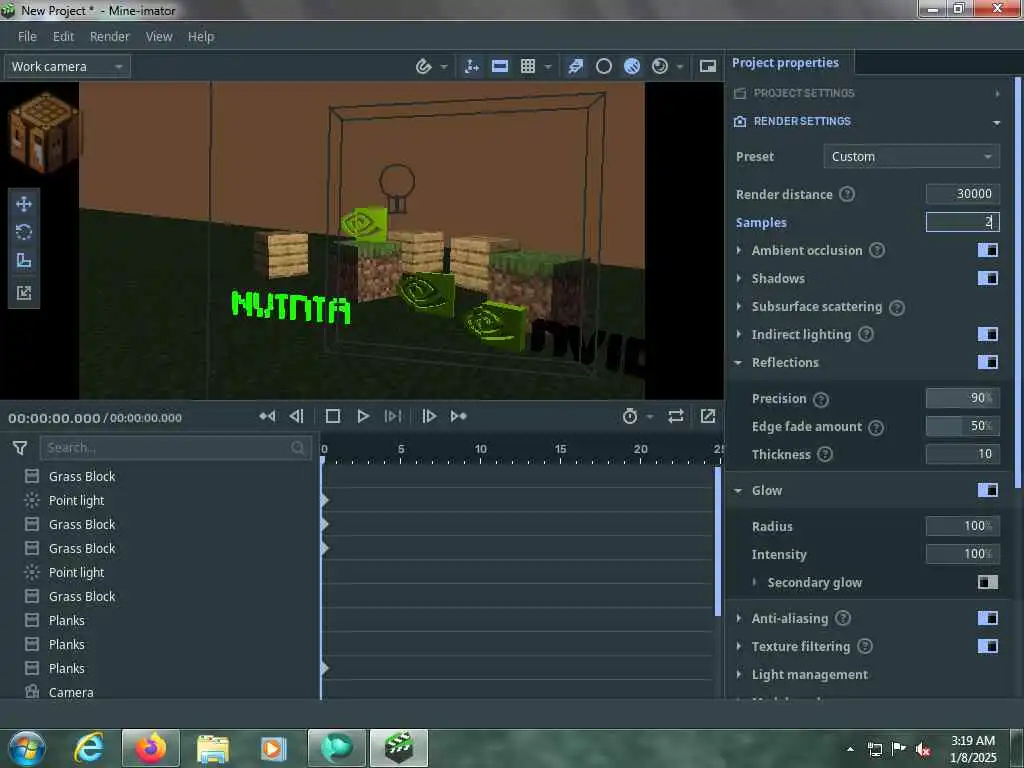This screenshot has width=1024, height=768.
Task: Jump to previous keyframe
Action: [x=267, y=416]
